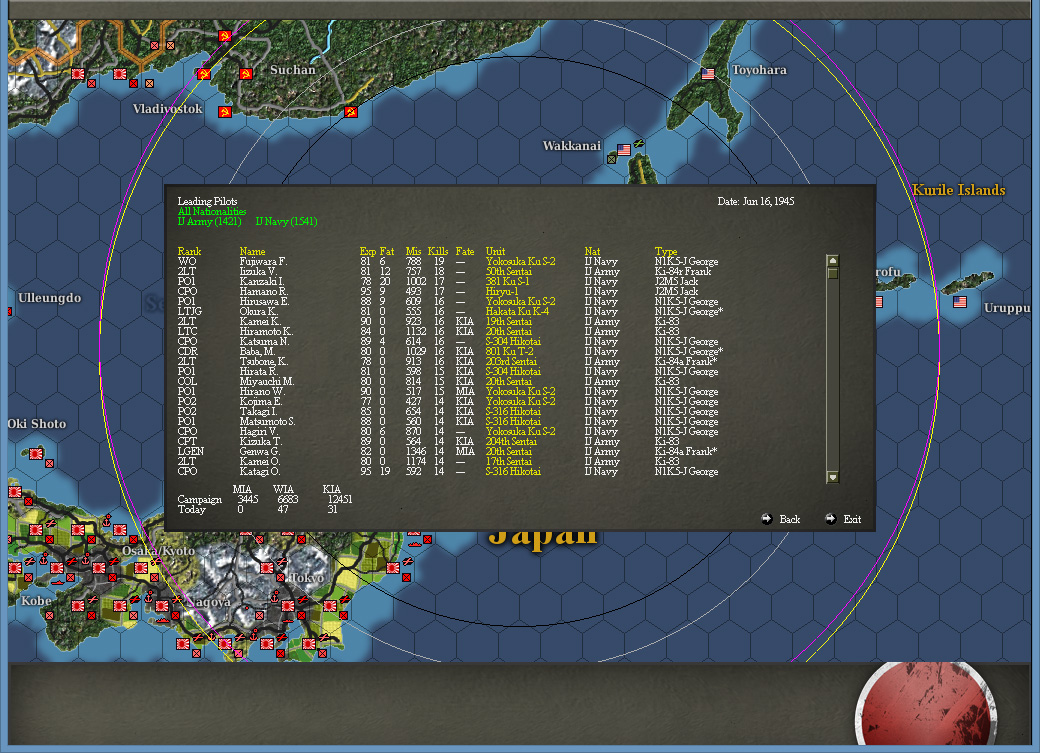This screenshot has width=1040, height=753.
Task: Open S-304 Hikotai link in Katsuma N. row
Action: point(513,341)
